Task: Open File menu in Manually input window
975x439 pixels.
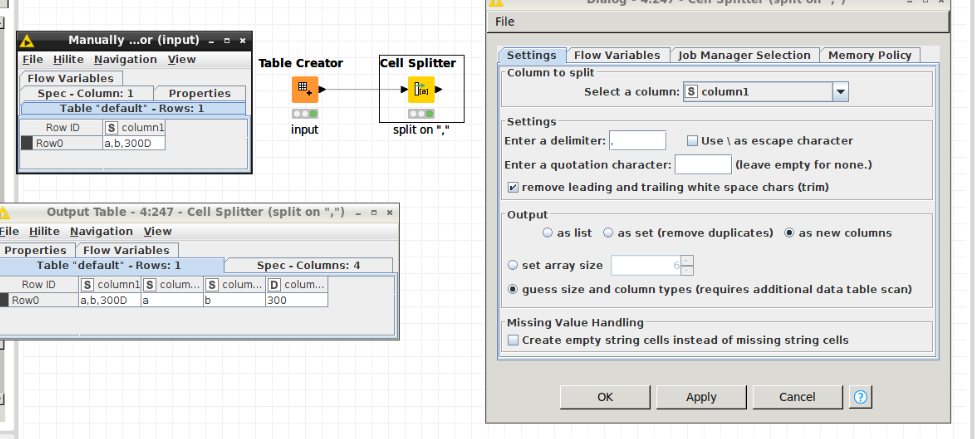Action: point(33,60)
